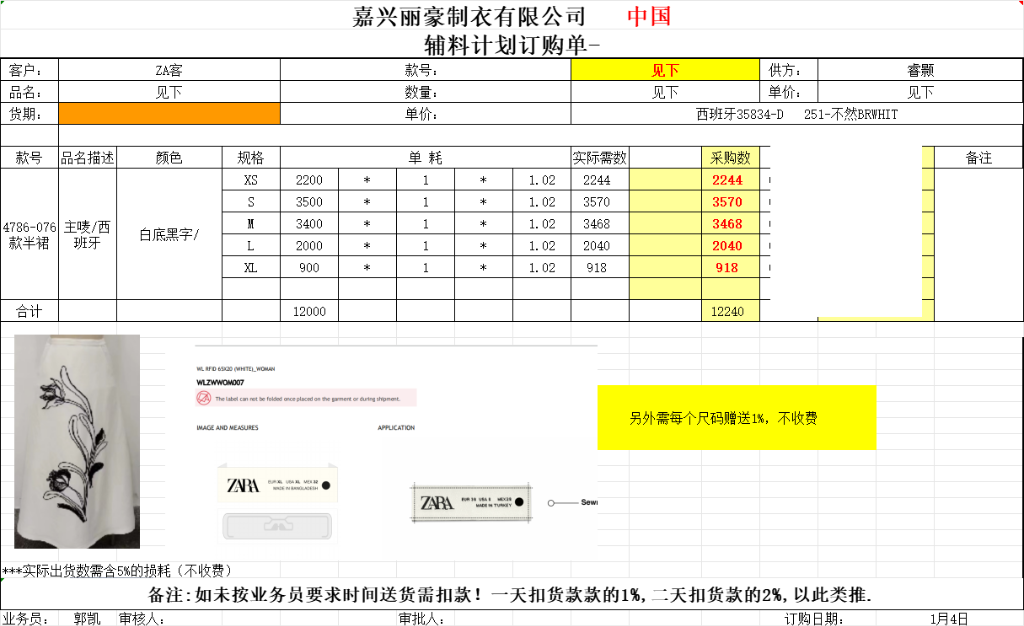Click the XS size row cell
The height and width of the screenshot is (626, 1024).
(250, 180)
